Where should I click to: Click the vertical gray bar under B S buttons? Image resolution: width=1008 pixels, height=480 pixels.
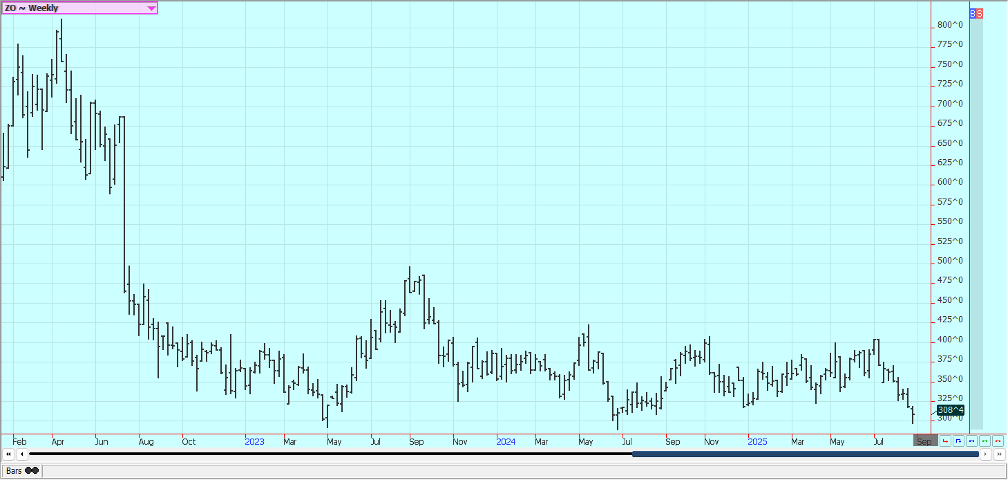pyautogui.click(x=976, y=224)
